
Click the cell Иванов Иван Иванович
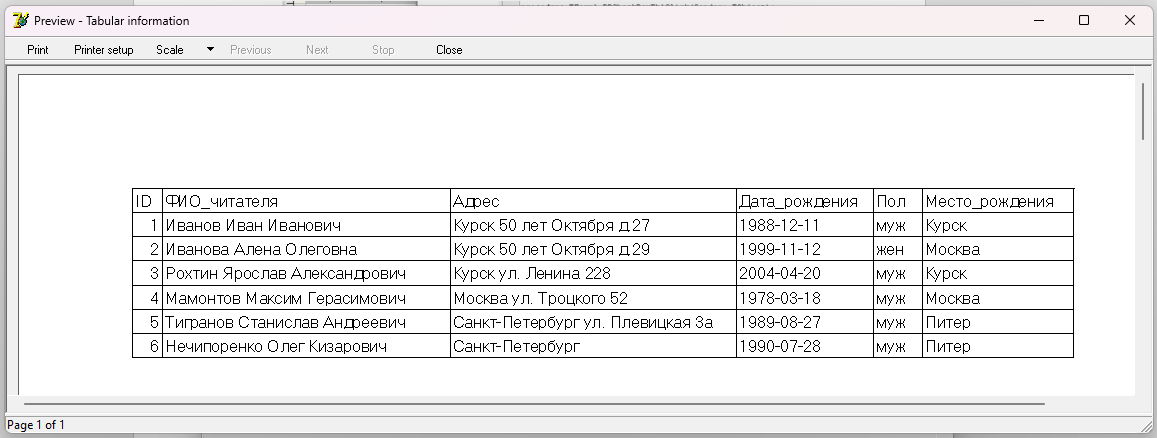click(x=306, y=225)
